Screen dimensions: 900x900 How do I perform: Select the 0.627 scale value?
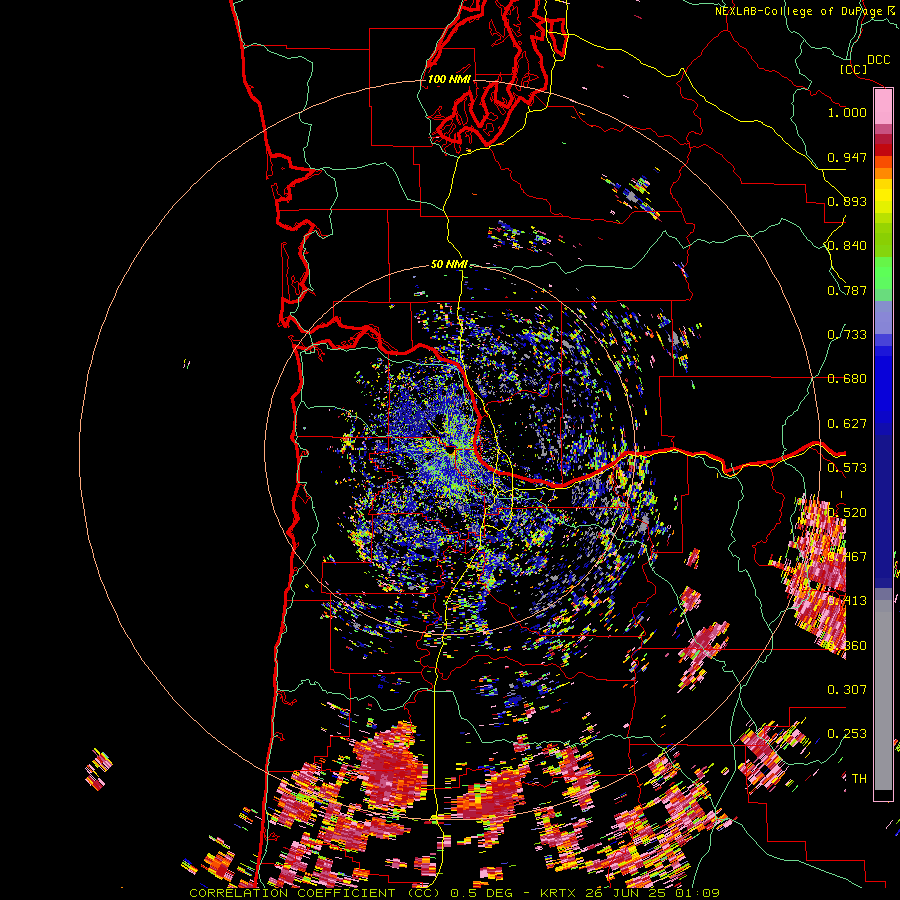click(x=847, y=424)
